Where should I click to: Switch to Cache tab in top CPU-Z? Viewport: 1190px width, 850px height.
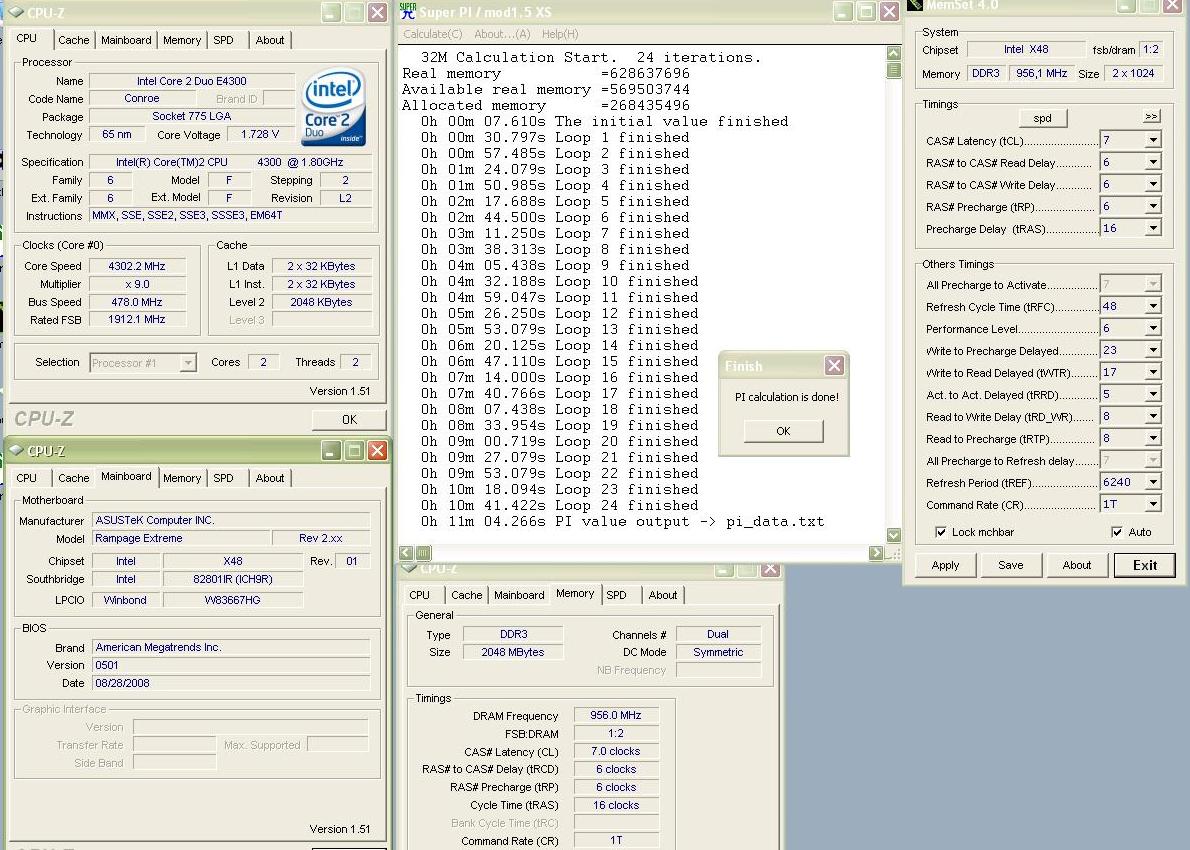pos(74,40)
